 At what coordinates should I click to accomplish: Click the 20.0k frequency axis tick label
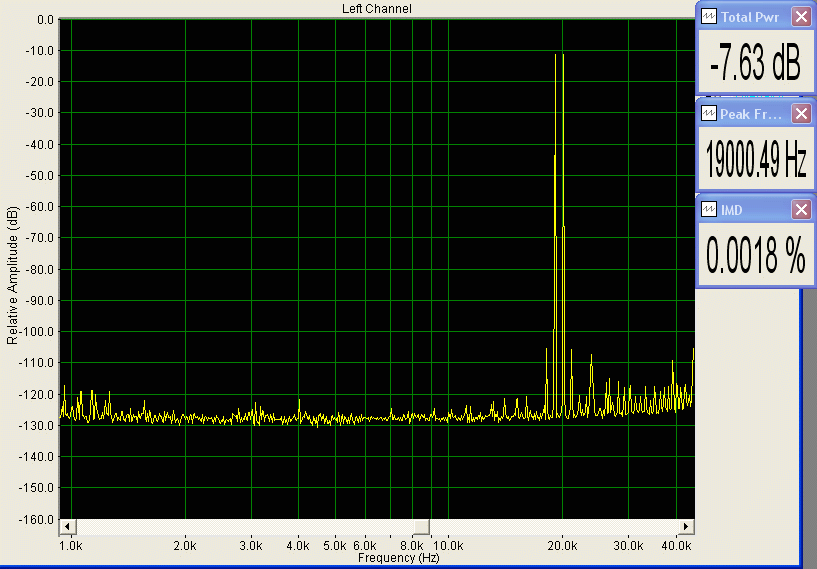point(562,546)
